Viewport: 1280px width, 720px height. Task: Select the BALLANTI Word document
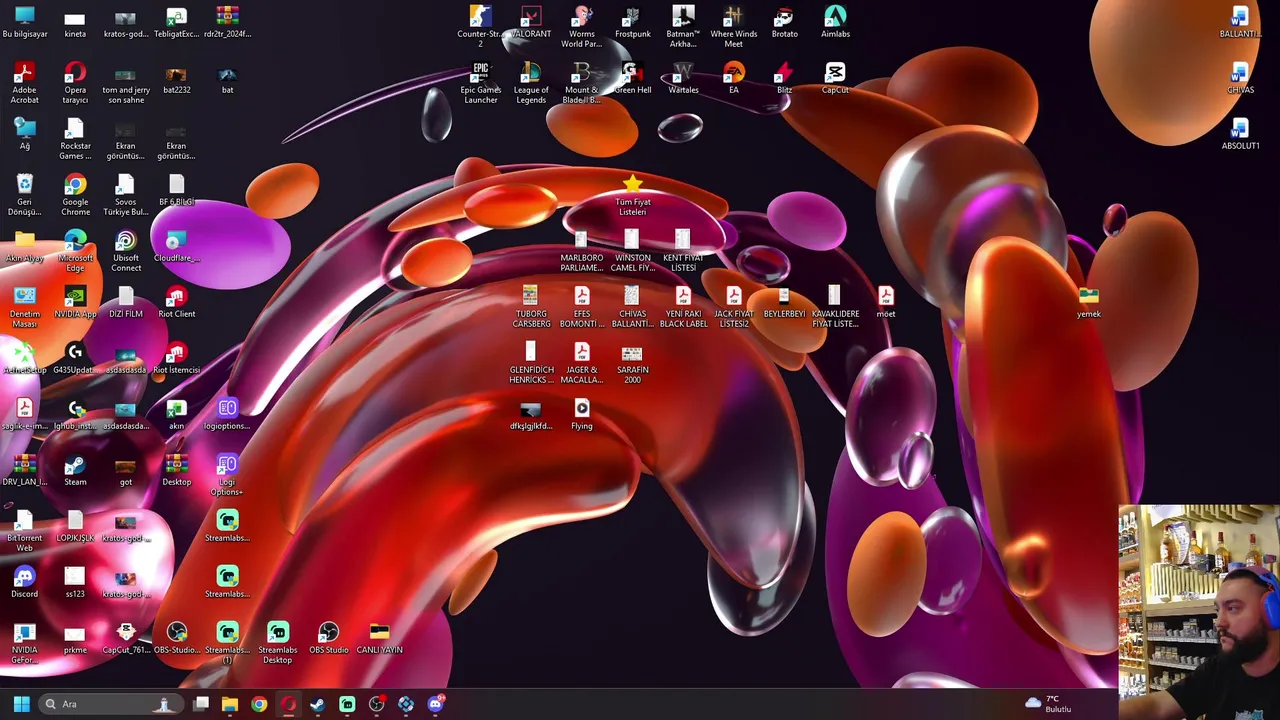(1240, 23)
